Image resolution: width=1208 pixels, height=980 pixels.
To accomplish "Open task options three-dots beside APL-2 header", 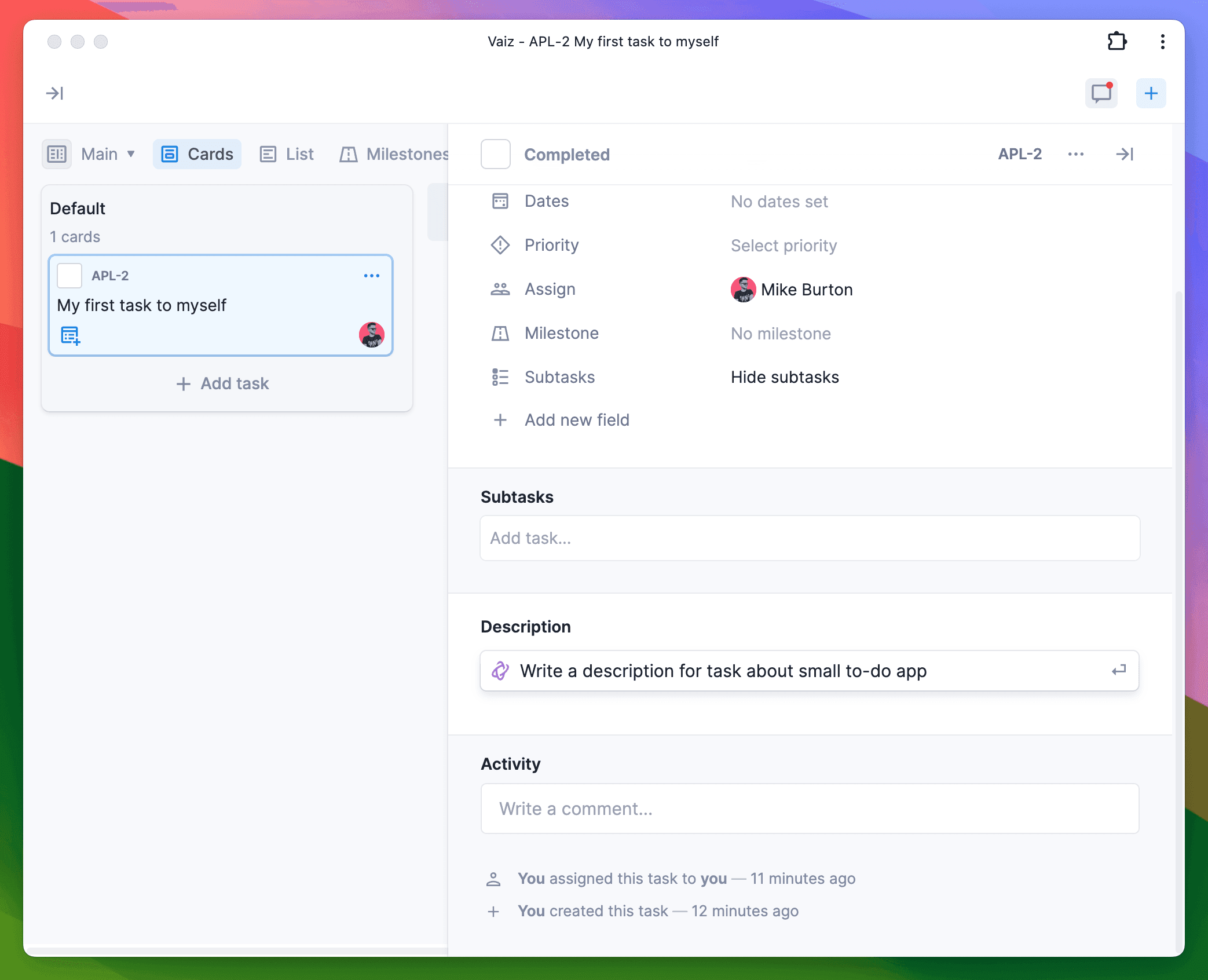I will click(x=1075, y=154).
